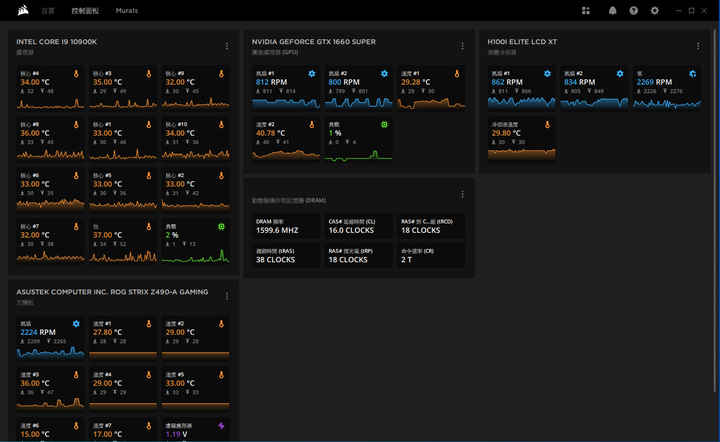The width and height of the screenshot is (720, 442).
Task: Click the motherboard temperature #7 17.00 °C value
Action: click(107, 434)
